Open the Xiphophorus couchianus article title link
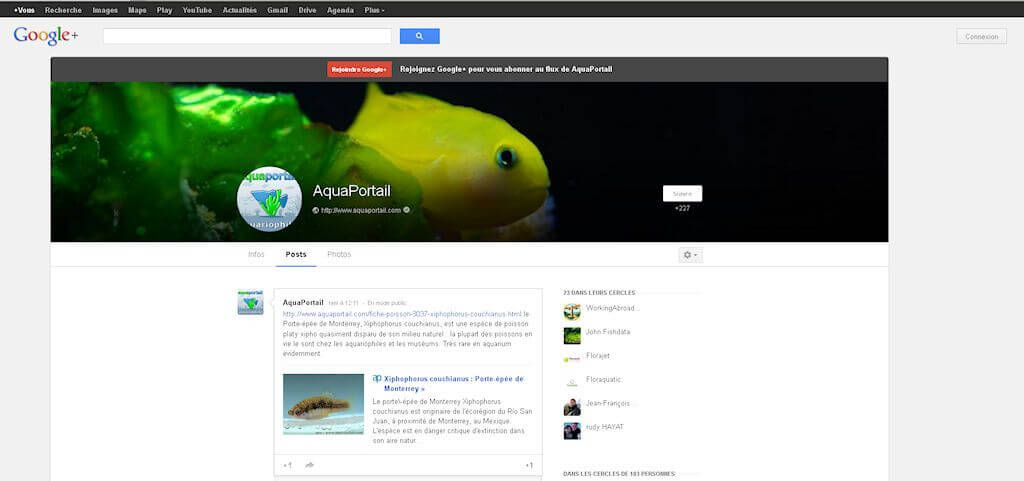This screenshot has width=1024, height=481. [x=453, y=384]
